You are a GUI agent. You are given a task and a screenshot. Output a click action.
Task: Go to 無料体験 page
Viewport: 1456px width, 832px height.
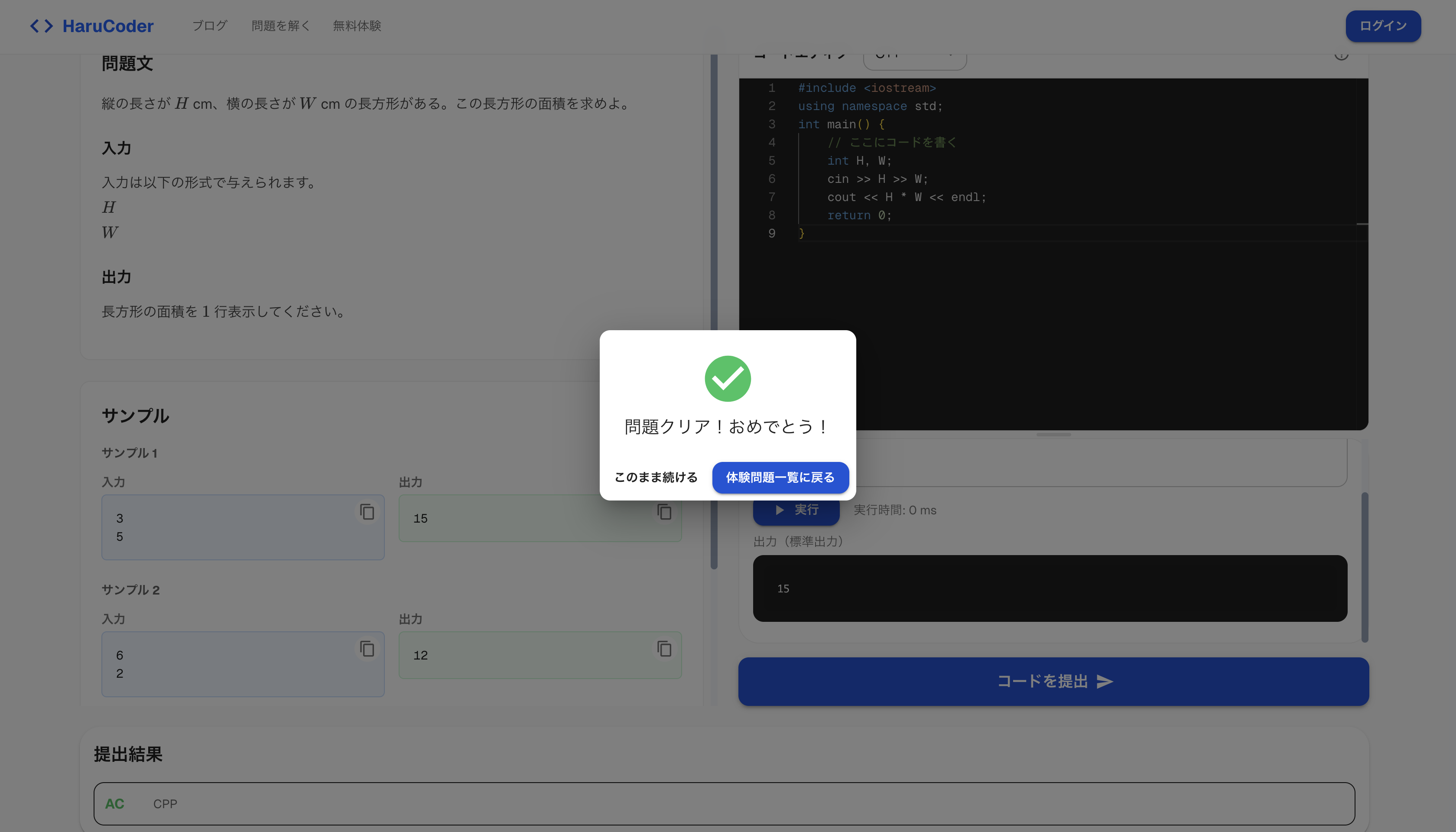click(x=357, y=26)
